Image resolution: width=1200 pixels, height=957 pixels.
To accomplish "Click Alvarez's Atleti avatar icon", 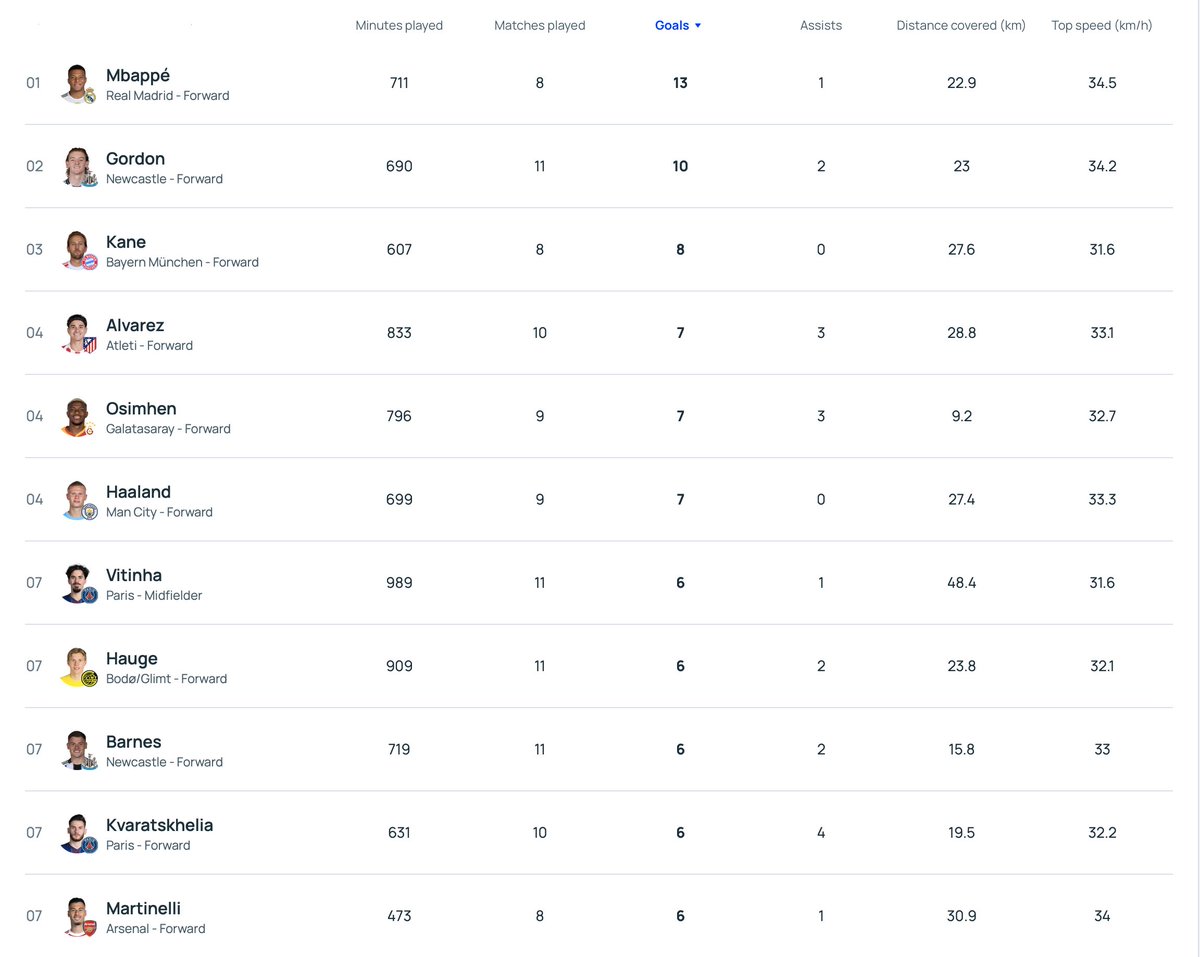I will (x=77, y=333).
